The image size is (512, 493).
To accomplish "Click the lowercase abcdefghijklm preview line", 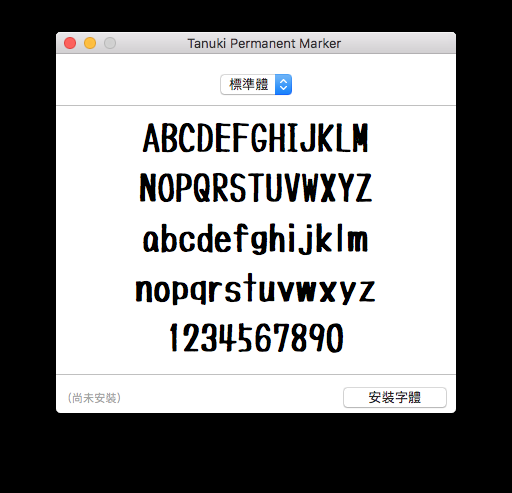I will pos(256,239).
